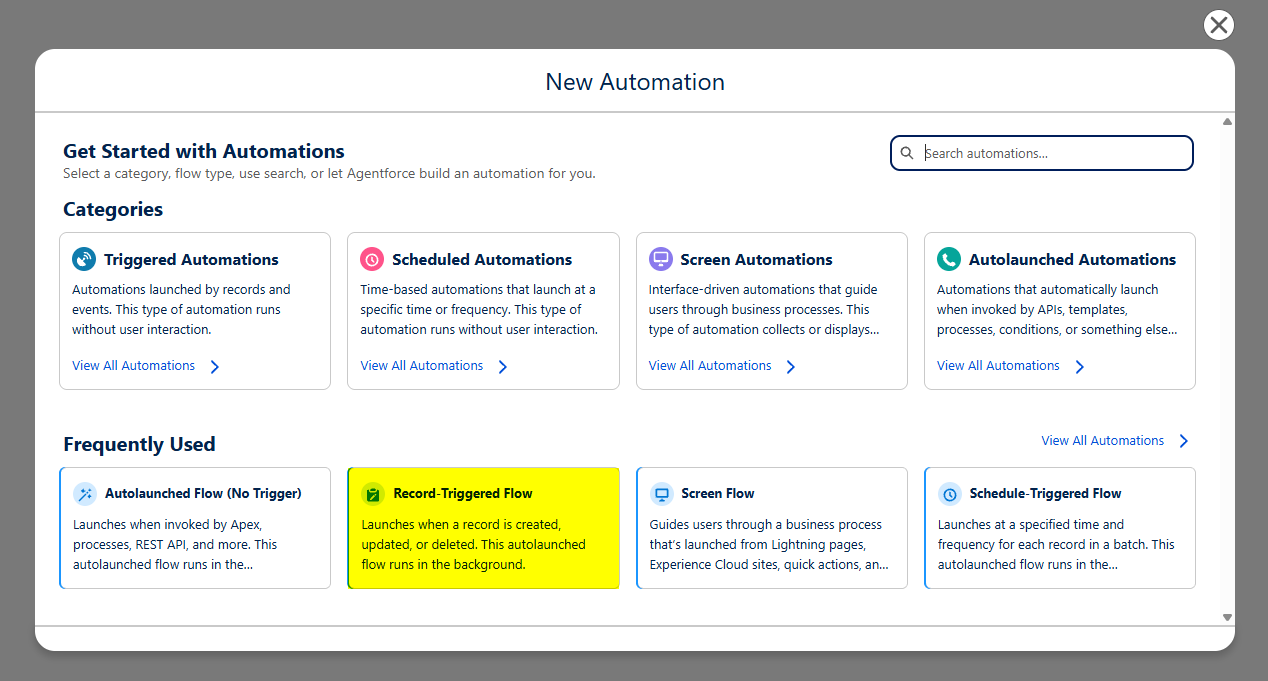Click subtitle "Select a category, flow type, use search"

coord(329,173)
